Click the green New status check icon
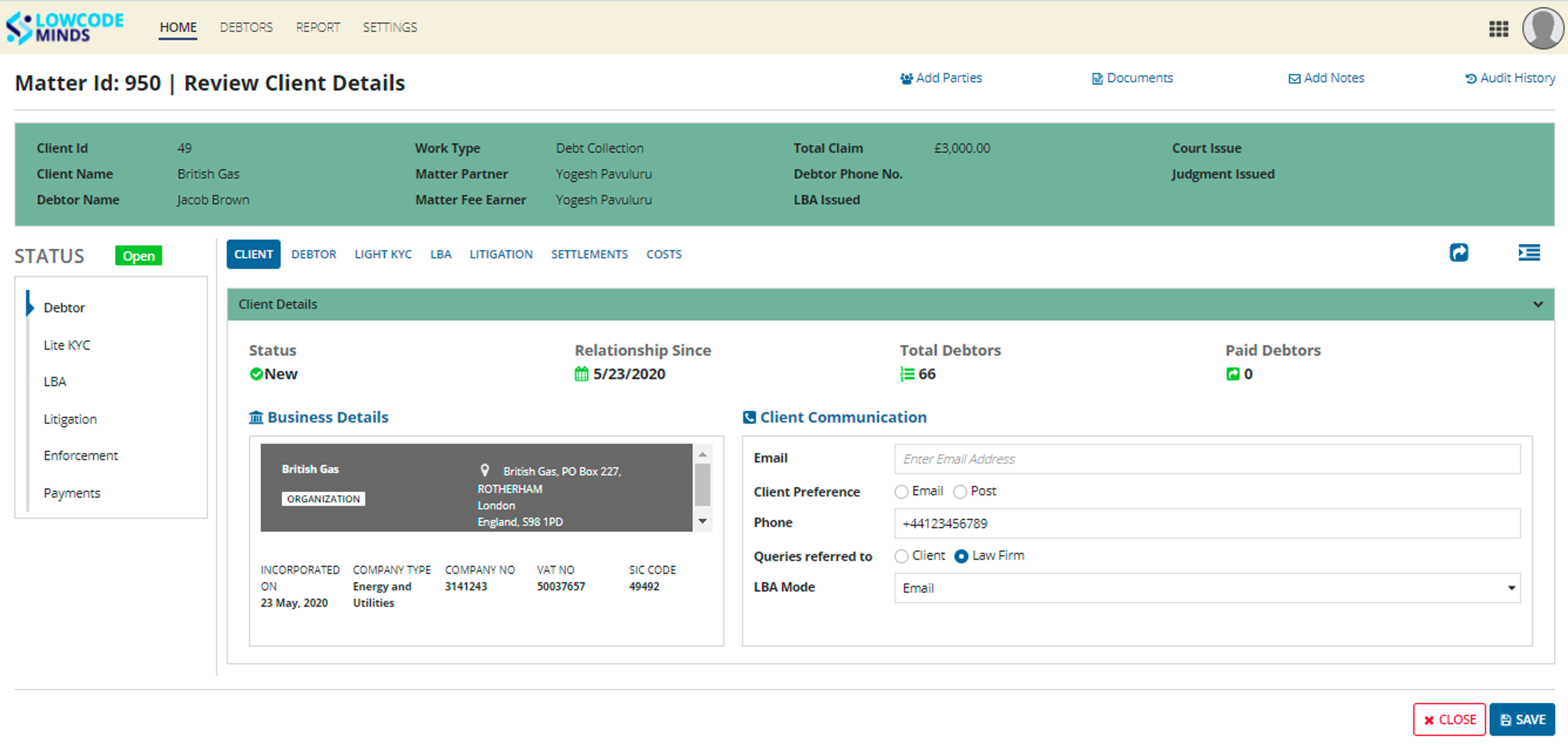The height and width of the screenshot is (745, 1568). [x=256, y=374]
